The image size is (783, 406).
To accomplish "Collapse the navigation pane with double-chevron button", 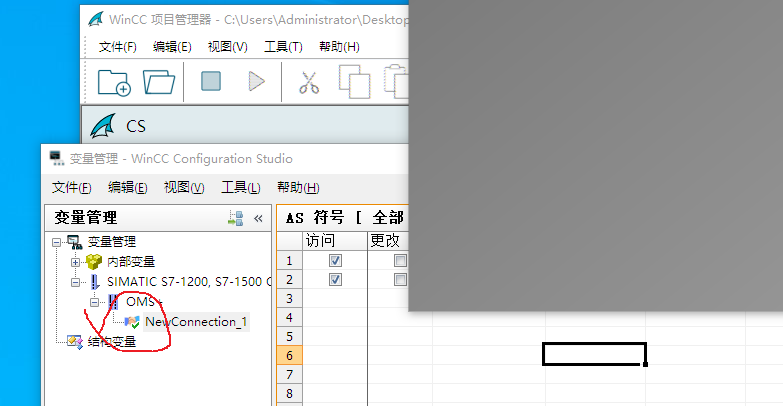I will tap(258, 218).
